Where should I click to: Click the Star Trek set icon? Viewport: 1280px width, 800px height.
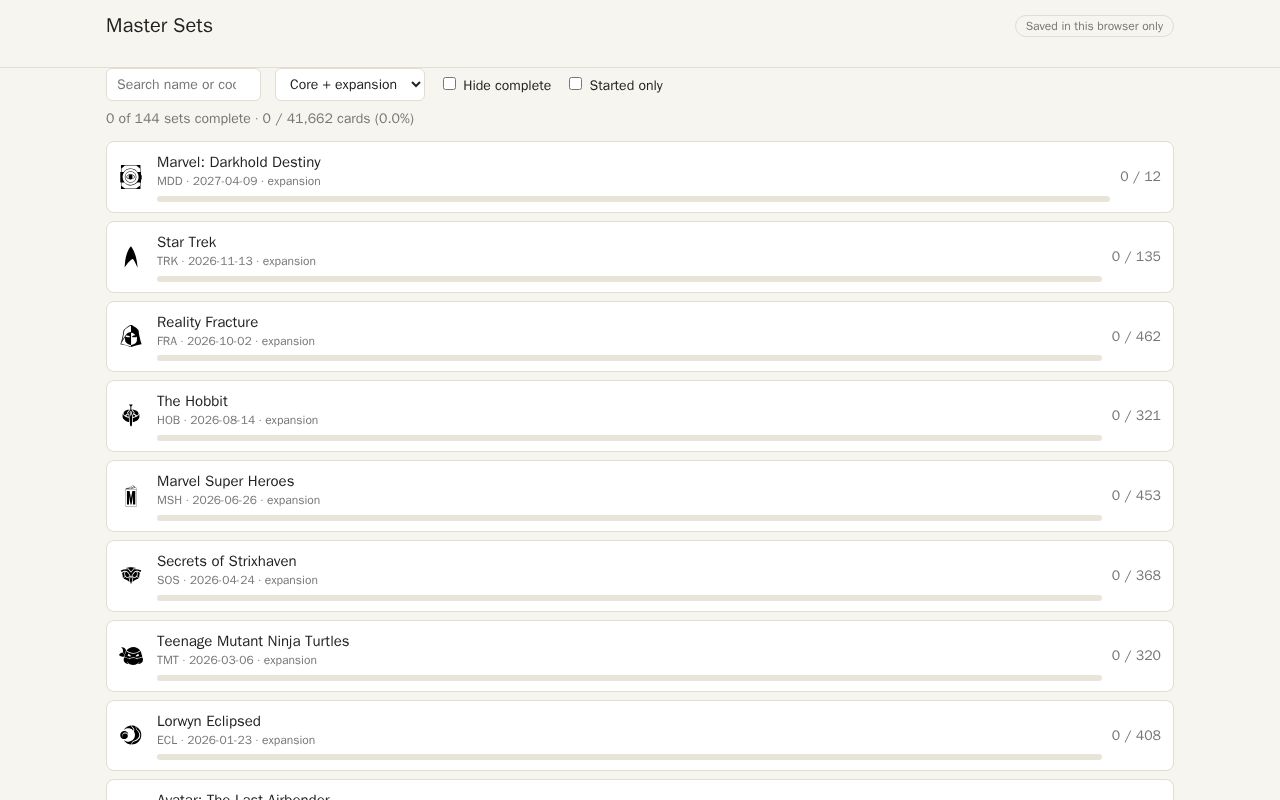[131, 257]
